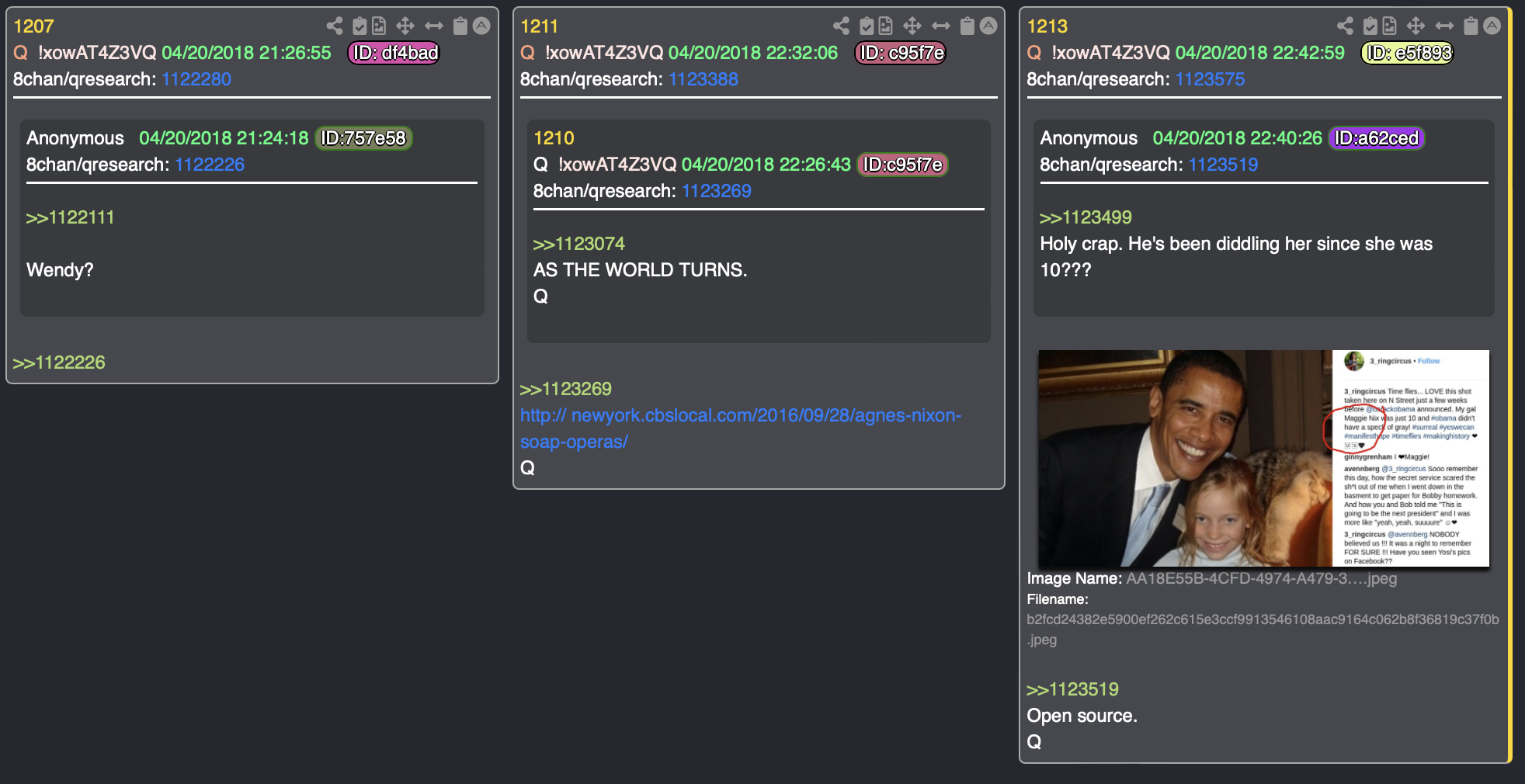Share post 1207 using the share icon
The width and height of the screenshot is (1525, 784).
(x=335, y=26)
